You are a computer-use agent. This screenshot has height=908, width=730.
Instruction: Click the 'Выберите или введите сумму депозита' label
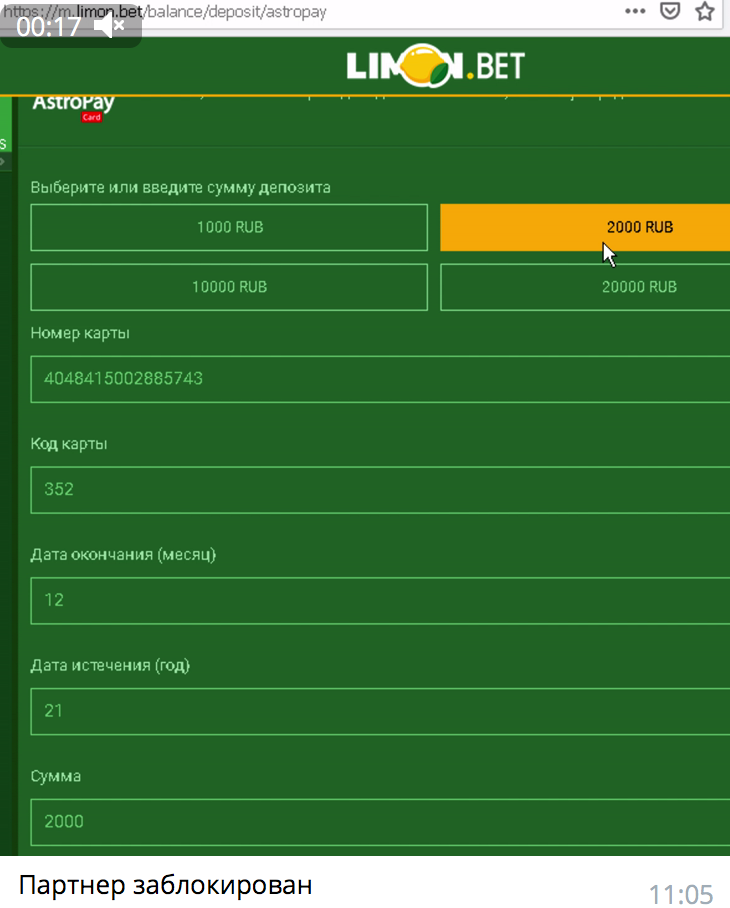(181, 188)
